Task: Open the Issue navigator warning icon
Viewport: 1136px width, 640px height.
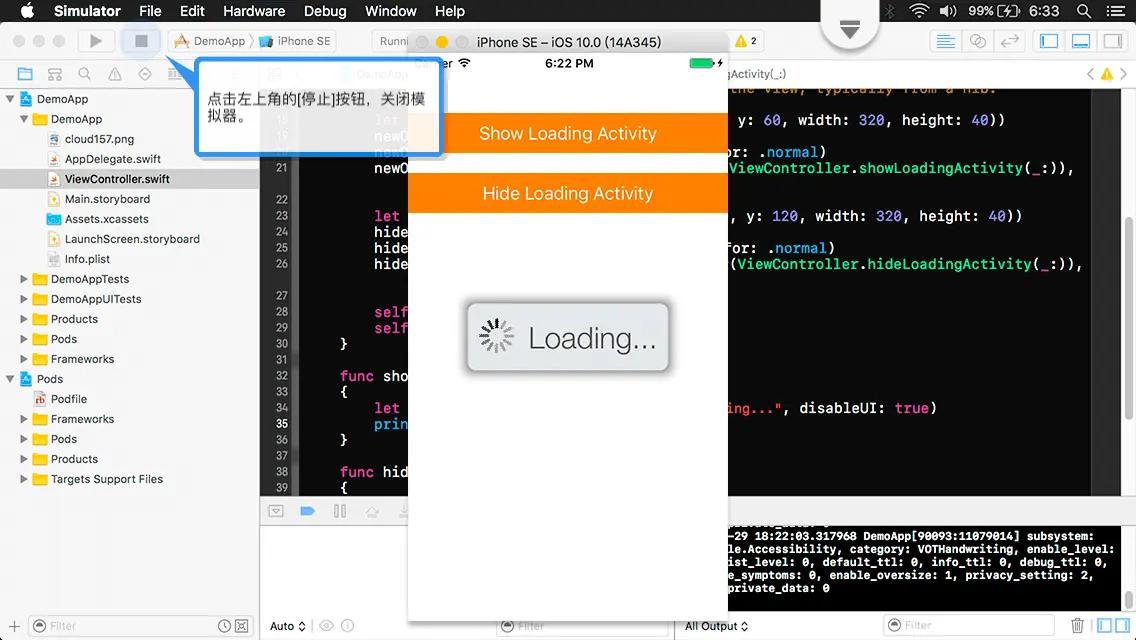Action: (x=114, y=74)
